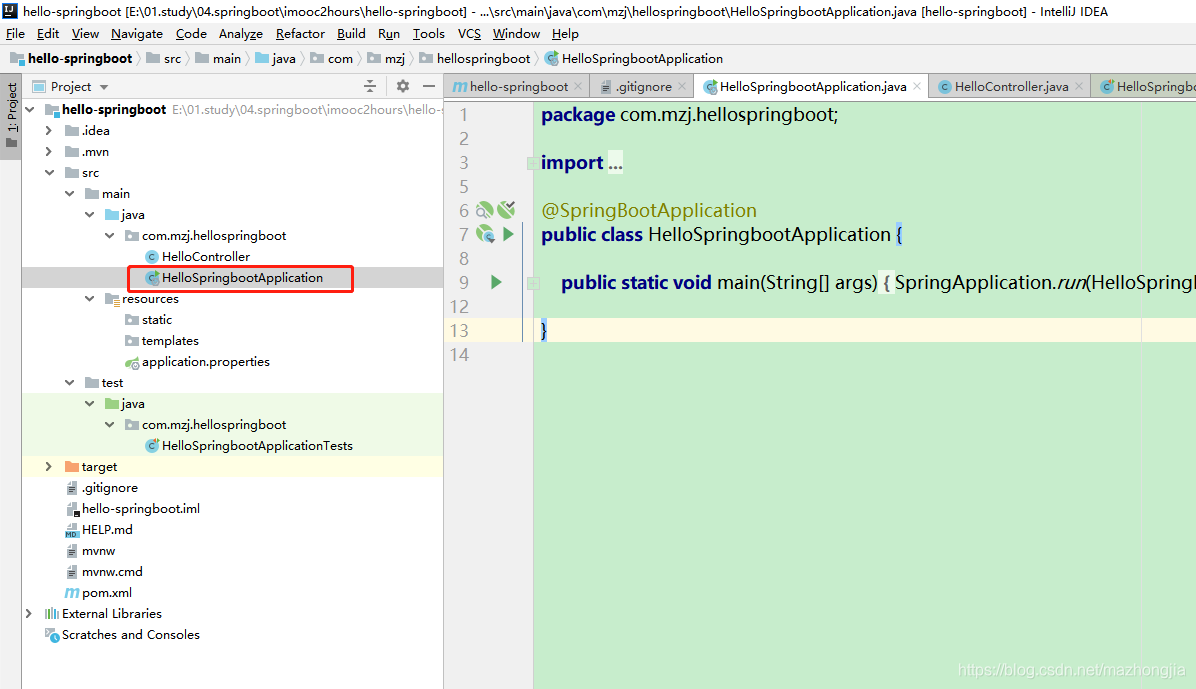
Task: Open the Edit menu
Action: (x=47, y=34)
